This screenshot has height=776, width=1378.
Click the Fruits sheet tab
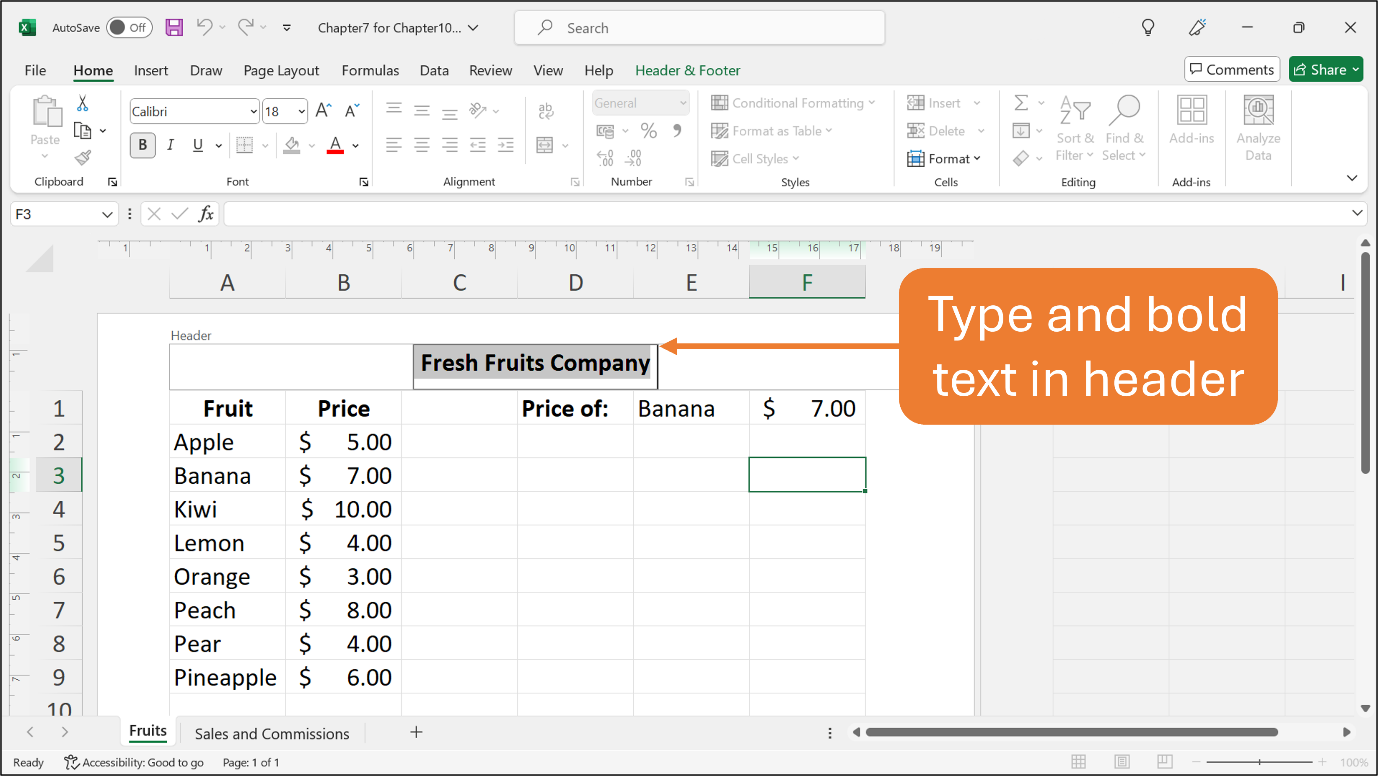(148, 731)
